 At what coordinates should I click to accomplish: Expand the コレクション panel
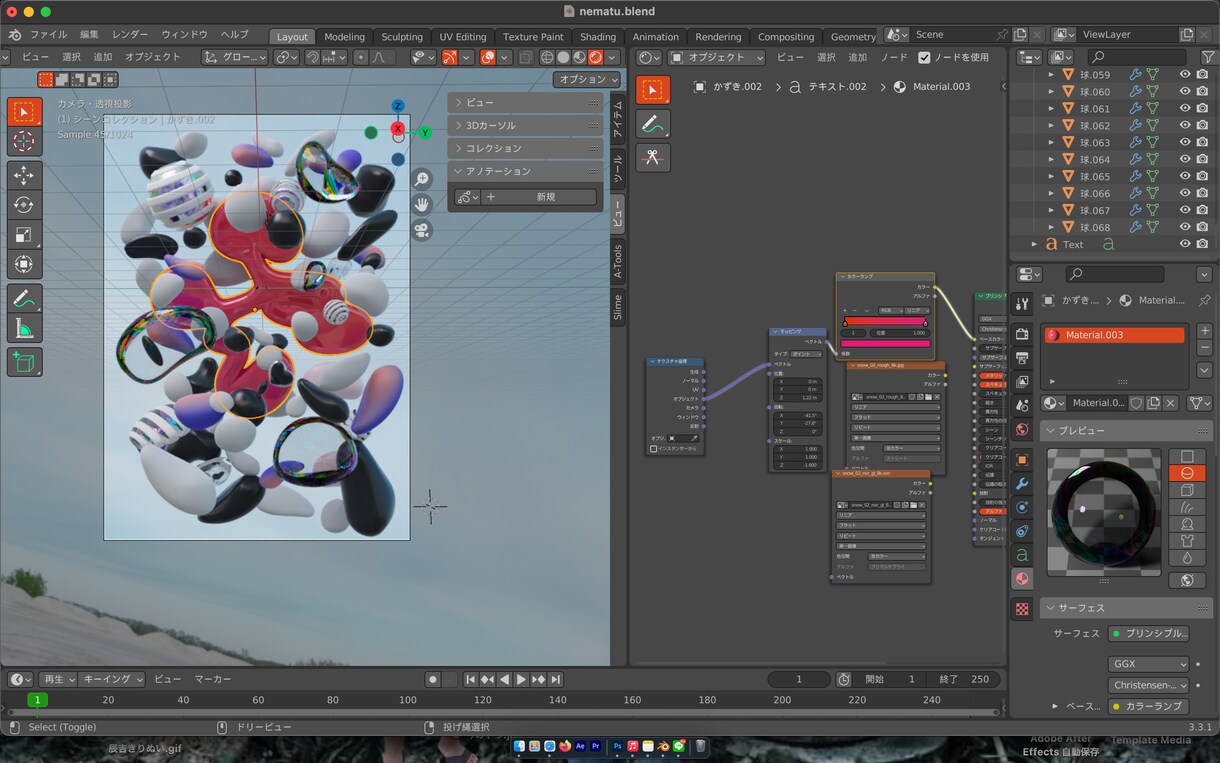click(525, 148)
